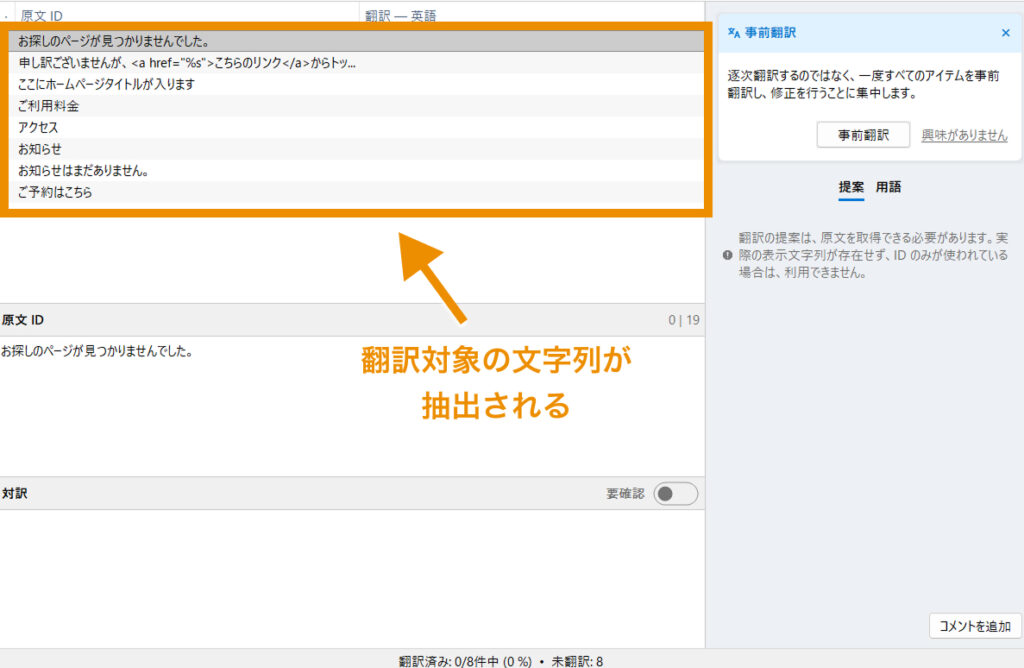The image size is (1024, 668).
Task: Select the 申し訳ございませんが string row
Action: coord(187,63)
